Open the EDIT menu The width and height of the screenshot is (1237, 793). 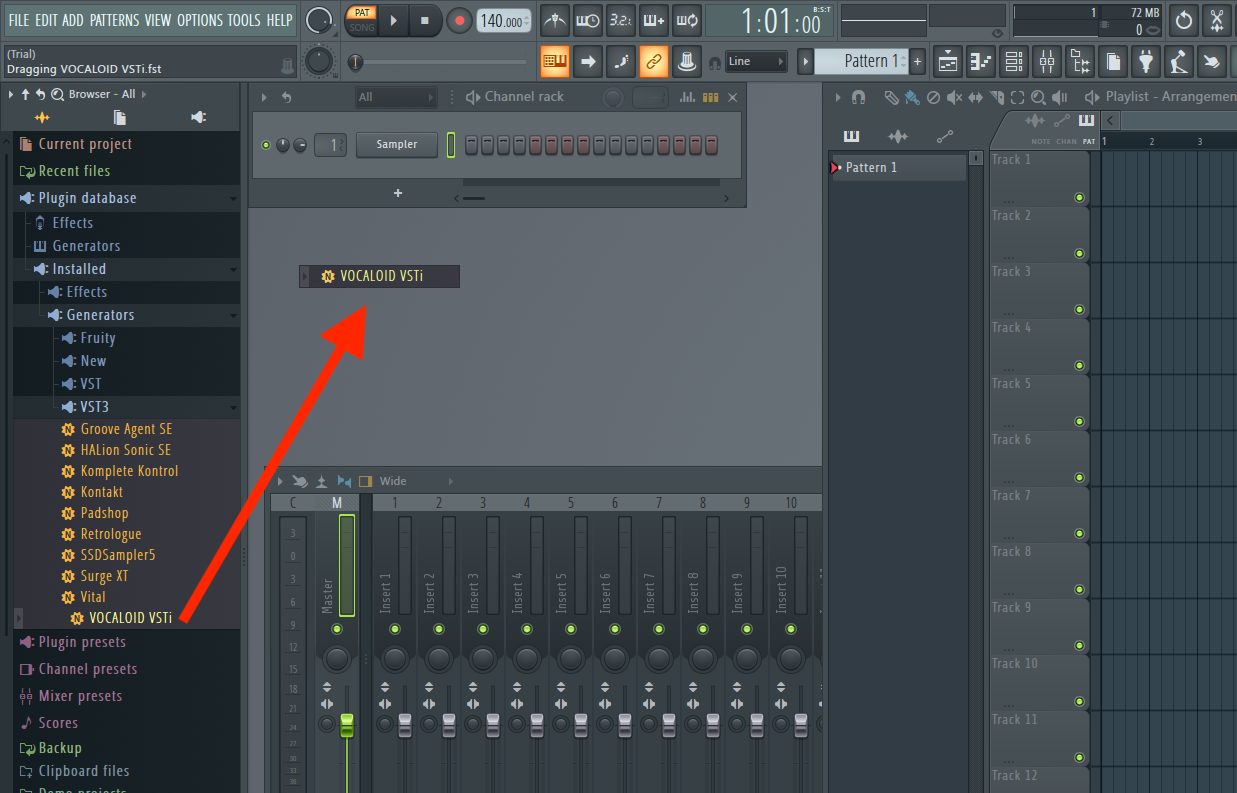pos(46,20)
